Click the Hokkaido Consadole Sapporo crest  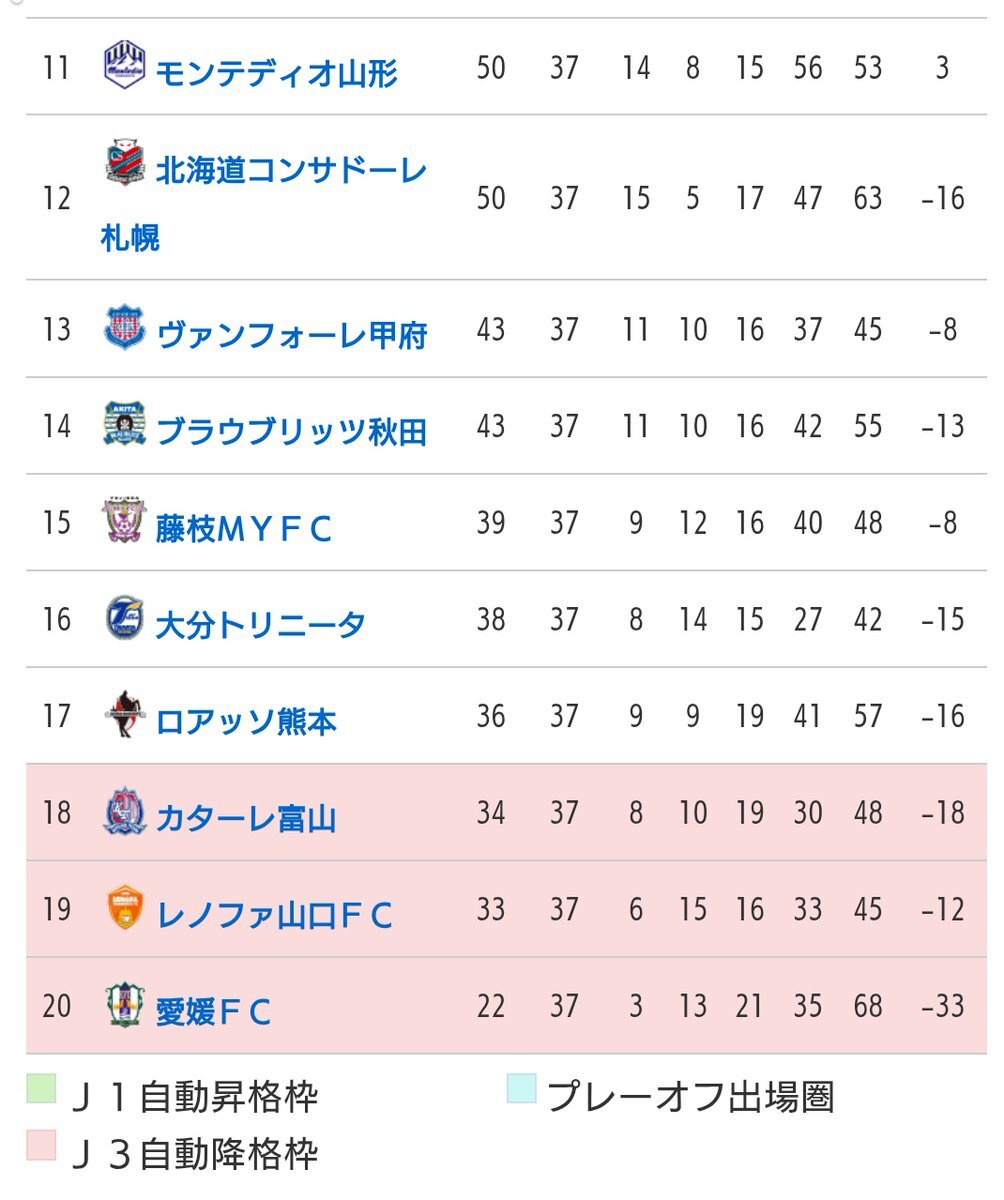125,165
